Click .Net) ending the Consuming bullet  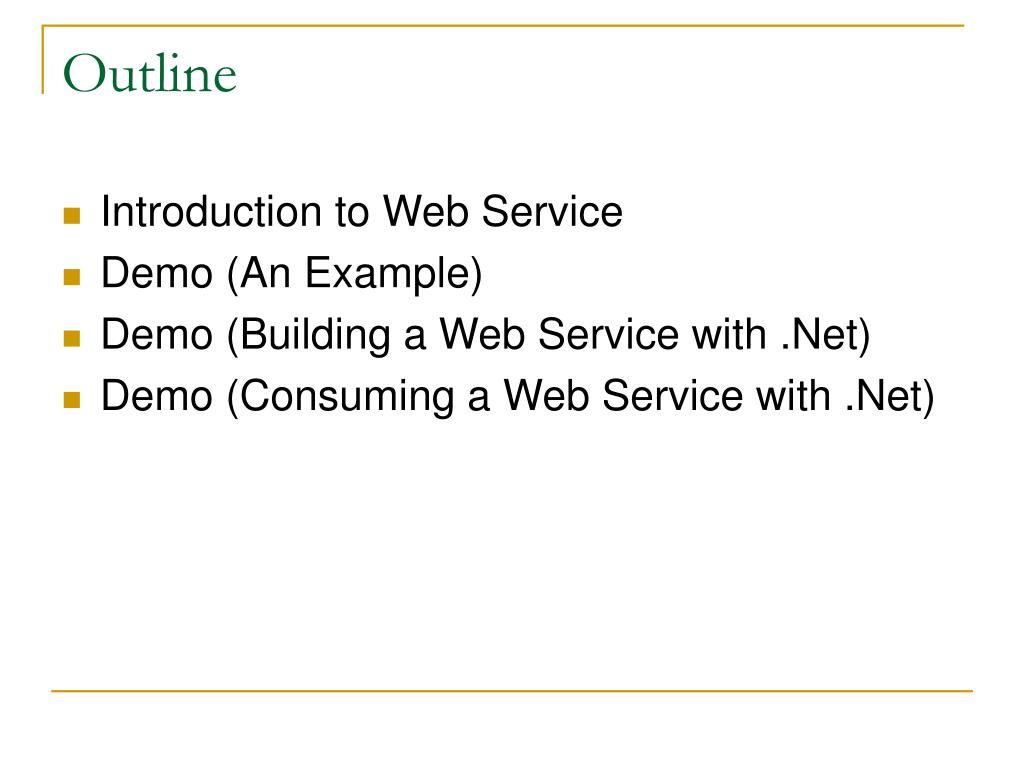889,397
